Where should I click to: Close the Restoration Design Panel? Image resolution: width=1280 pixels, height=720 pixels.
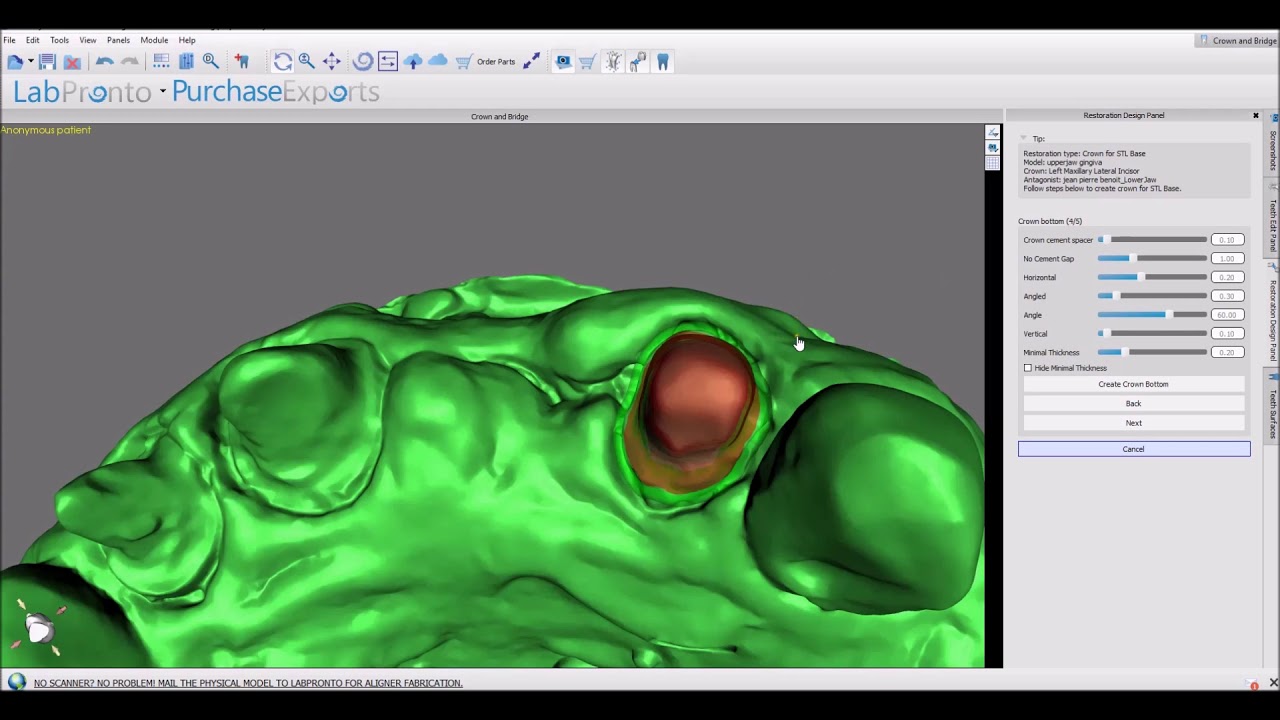(x=1256, y=116)
